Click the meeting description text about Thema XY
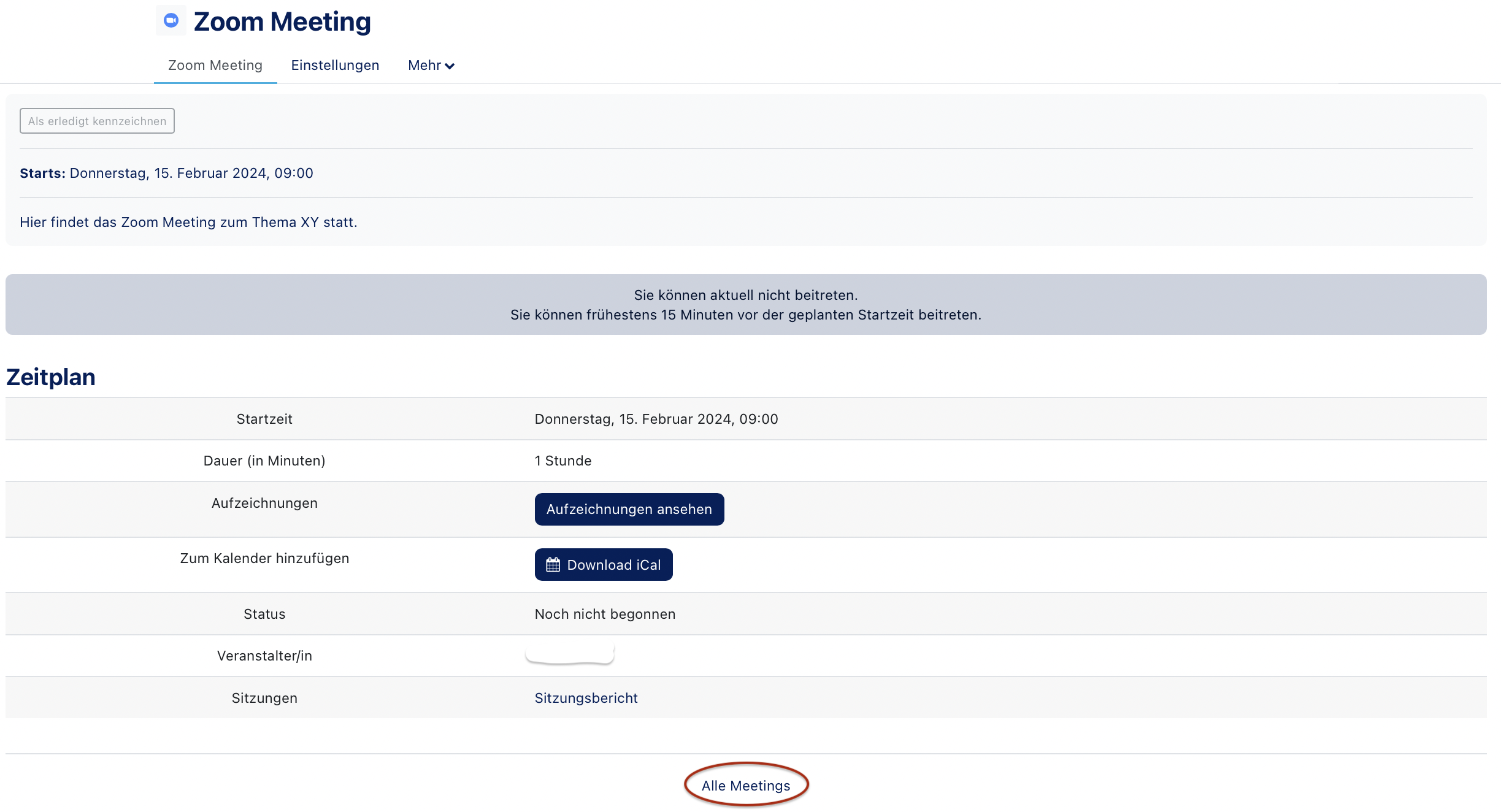 [x=188, y=222]
